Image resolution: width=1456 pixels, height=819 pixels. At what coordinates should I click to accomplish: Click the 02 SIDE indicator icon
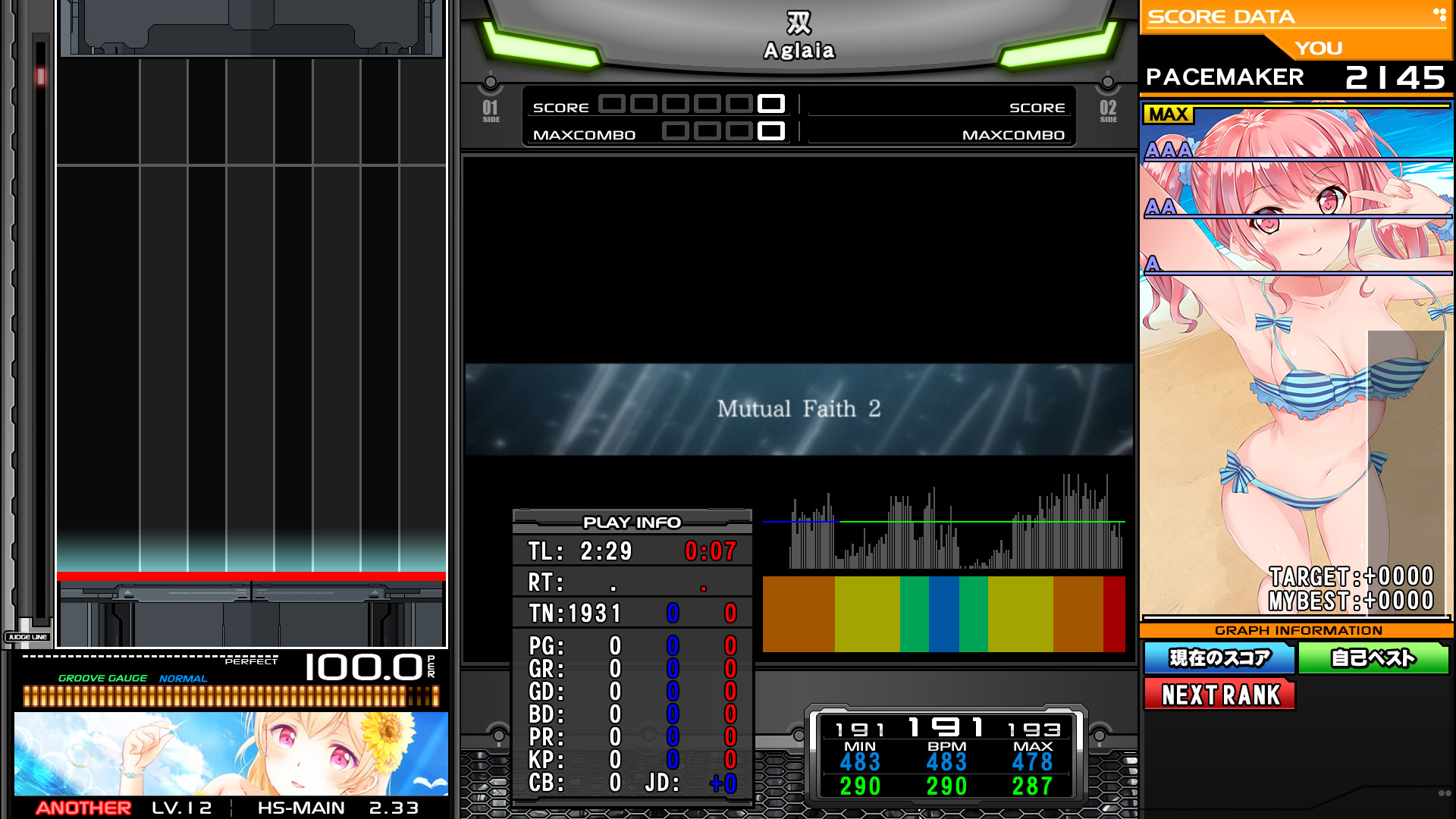click(x=1108, y=111)
